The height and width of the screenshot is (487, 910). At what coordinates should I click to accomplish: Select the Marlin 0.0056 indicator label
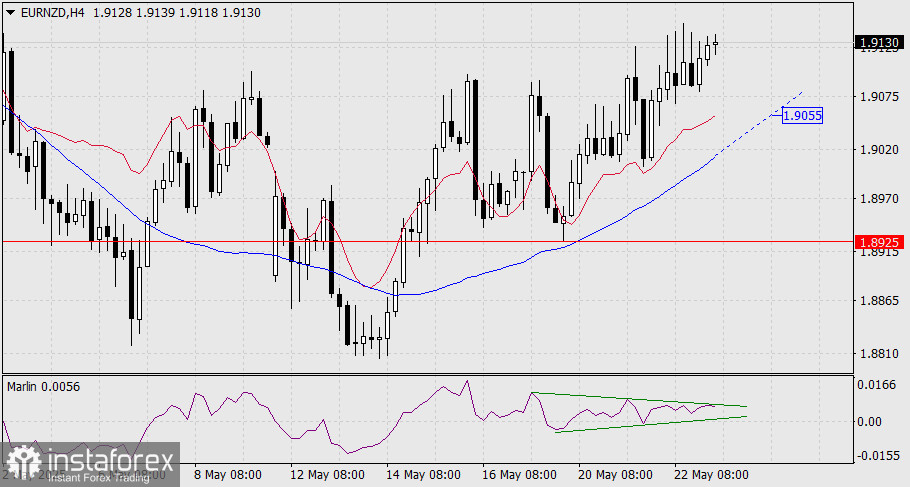tap(44, 387)
